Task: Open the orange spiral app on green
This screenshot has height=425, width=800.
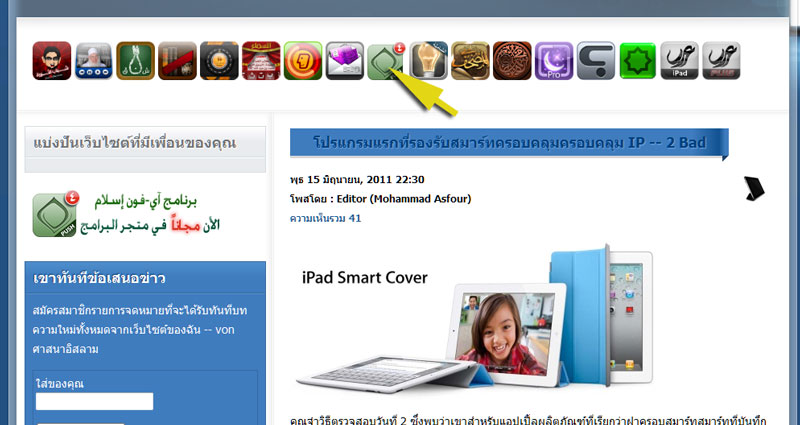Action: coord(303,61)
